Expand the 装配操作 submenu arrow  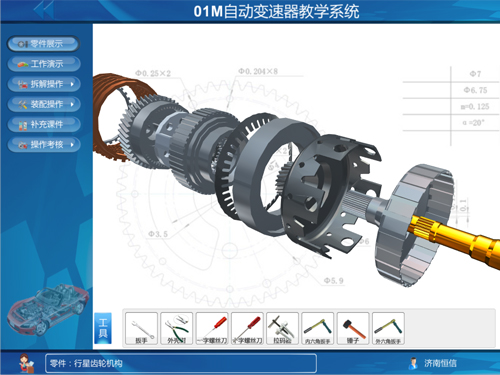(72, 104)
